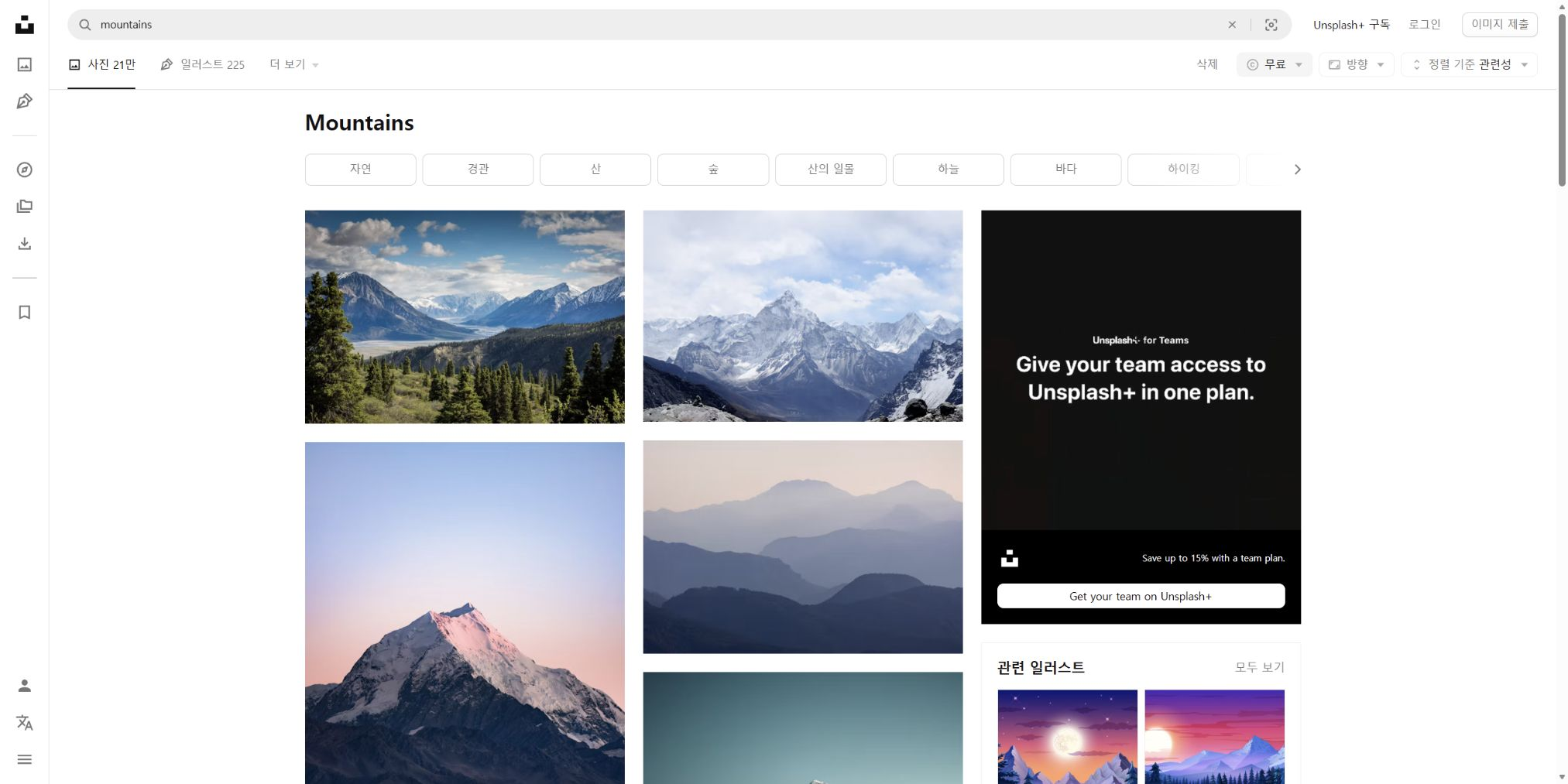Screen dimensions: 1568x784
Task: Open the Collections icon in sidebar
Action: pyautogui.click(x=25, y=207)
